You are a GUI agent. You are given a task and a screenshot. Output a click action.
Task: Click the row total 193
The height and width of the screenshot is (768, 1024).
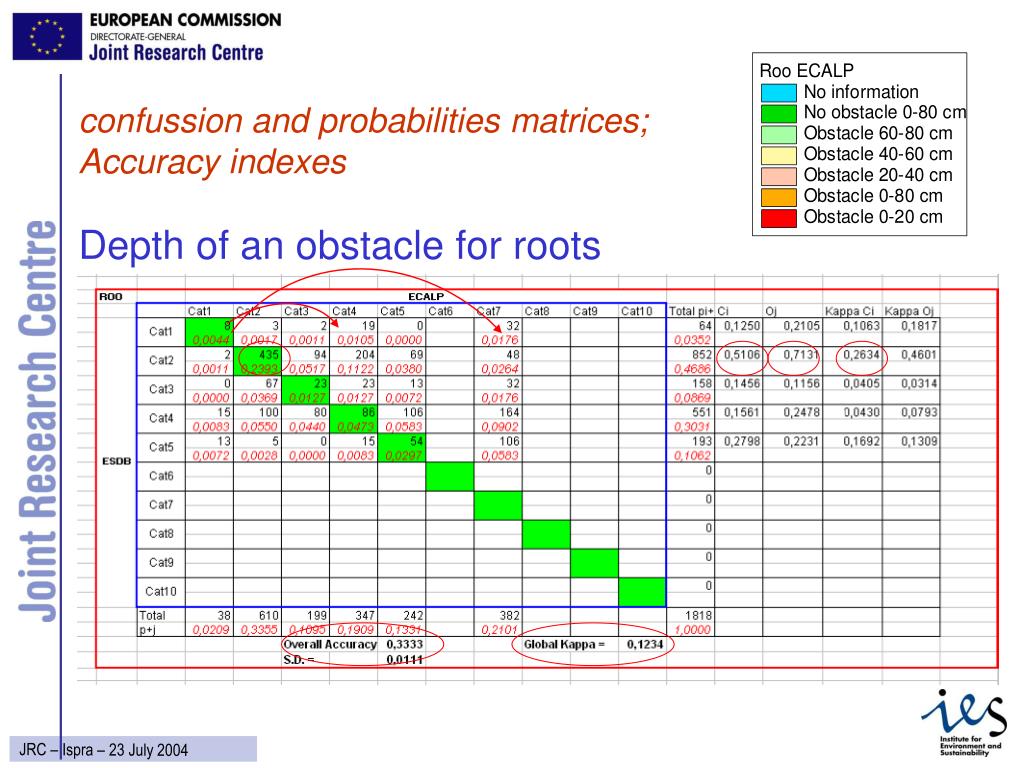(702, 441)
